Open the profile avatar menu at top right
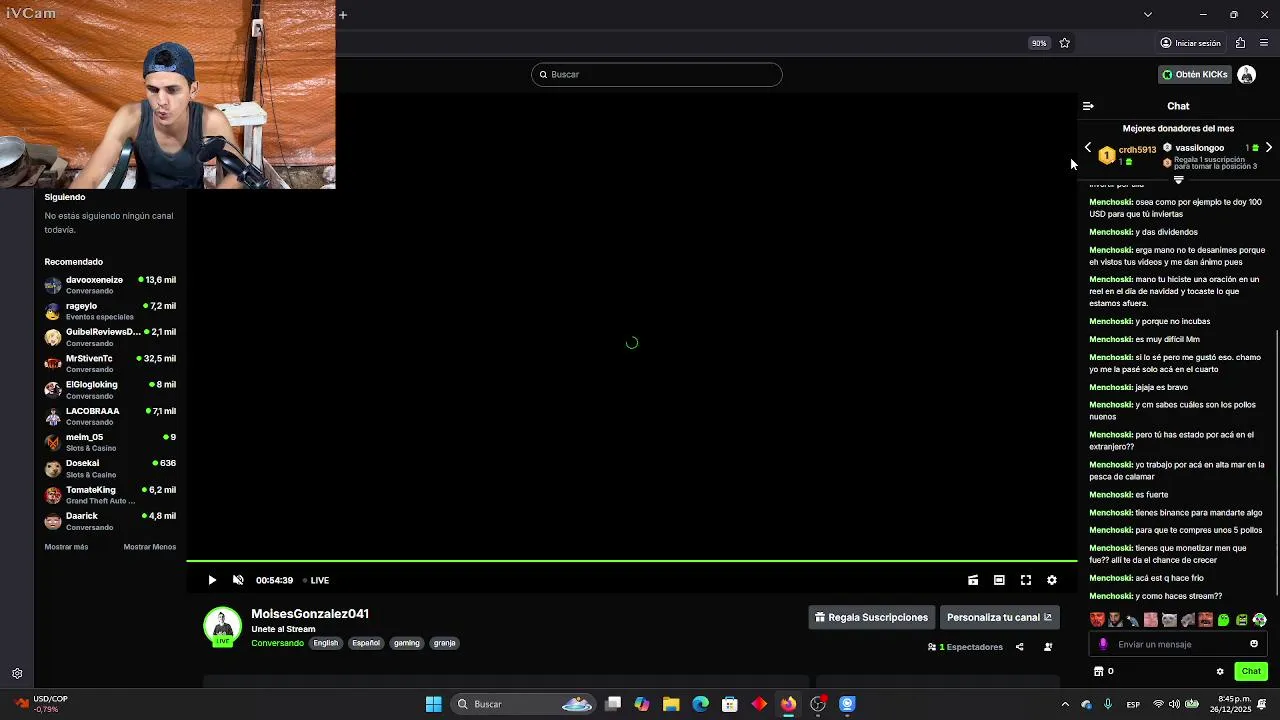1280x720 pixels. click(x=1247, y=74)
